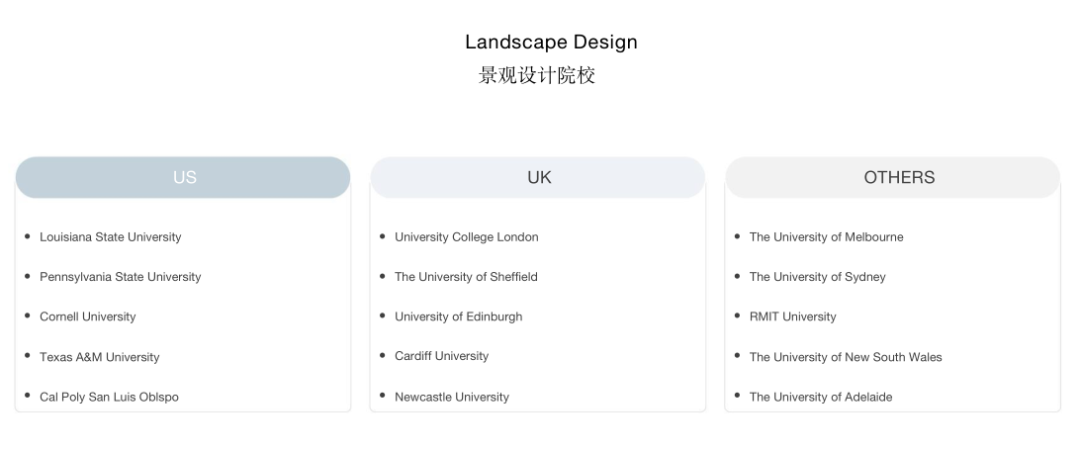Select RMIT University
This screenshot has width=1080, height=451.
(x=793, y=317)
